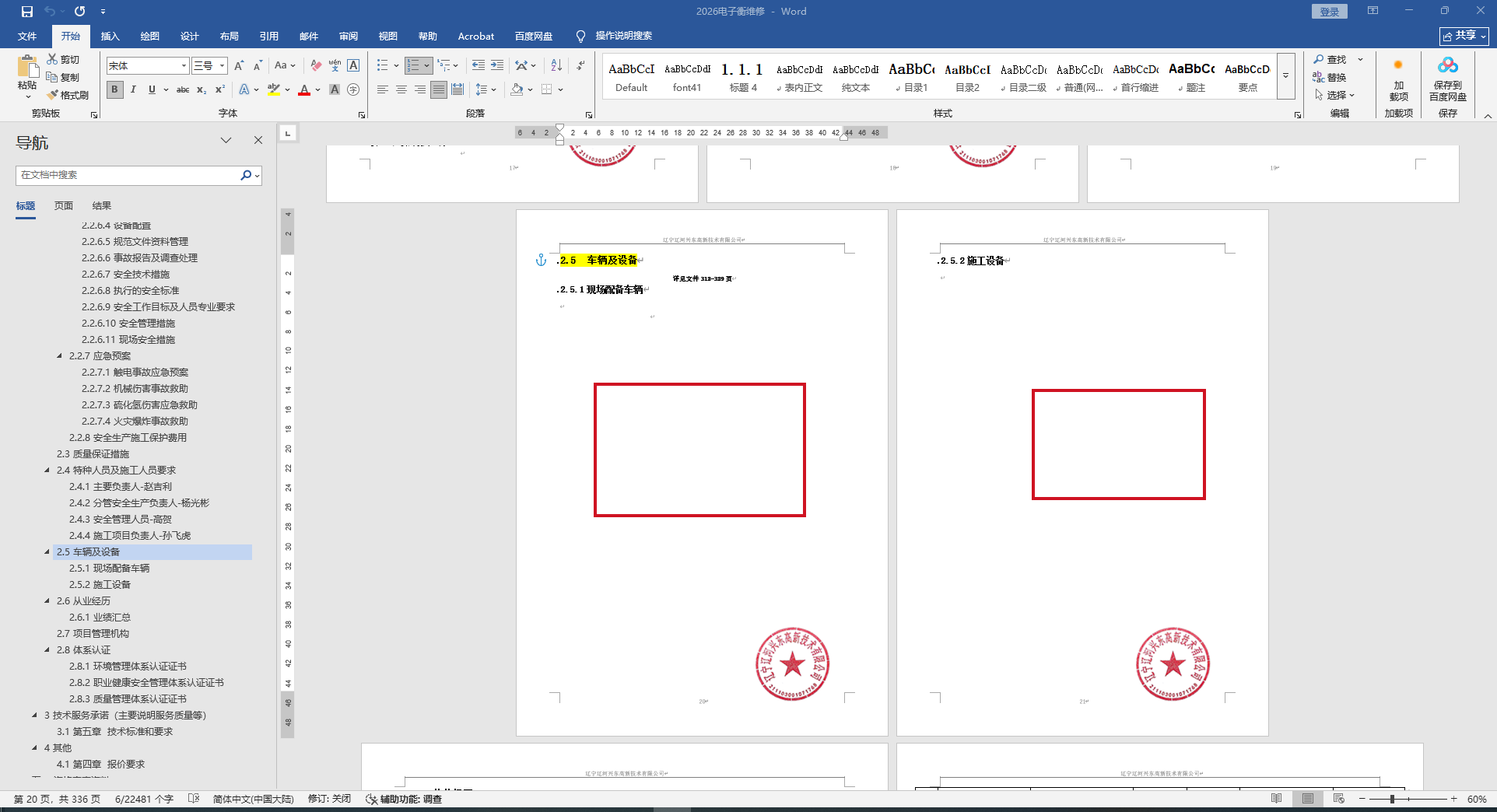1497x812 pixels.
Task: Activate the 格式刷 format painter
Action: 68,95
